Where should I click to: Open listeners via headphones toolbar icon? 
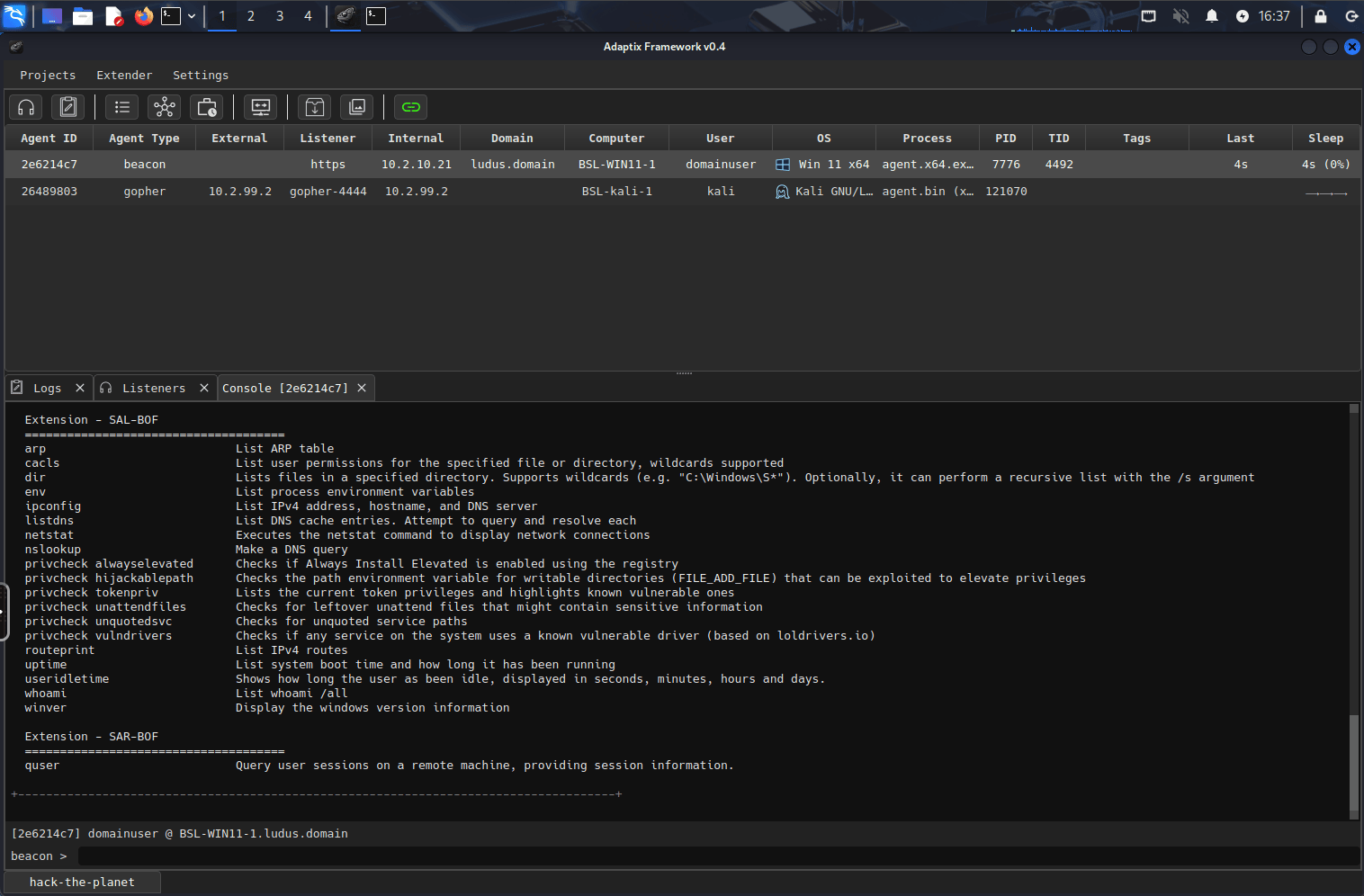tap(26, 107)
